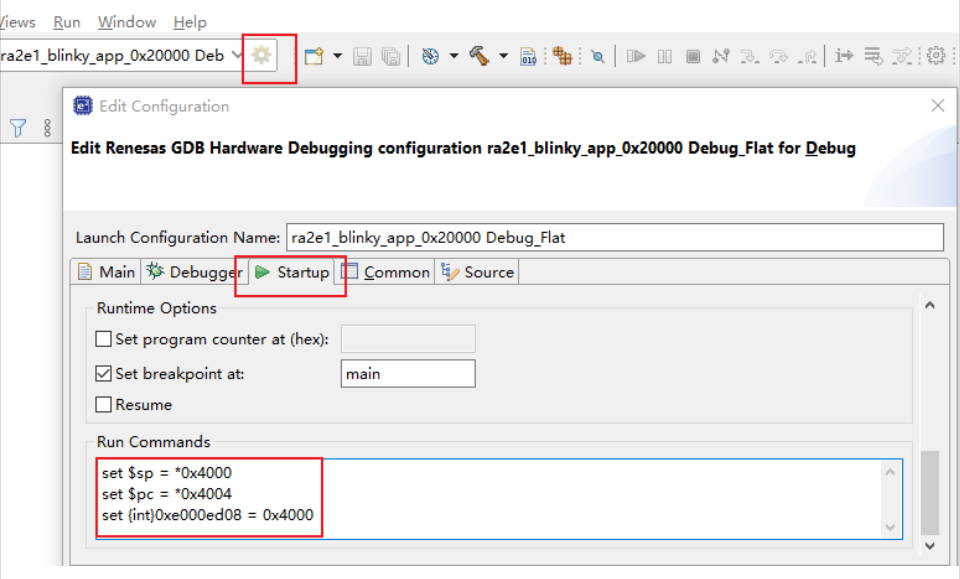
Task: Click the Terminate stop icon
Action: [693, 57]
